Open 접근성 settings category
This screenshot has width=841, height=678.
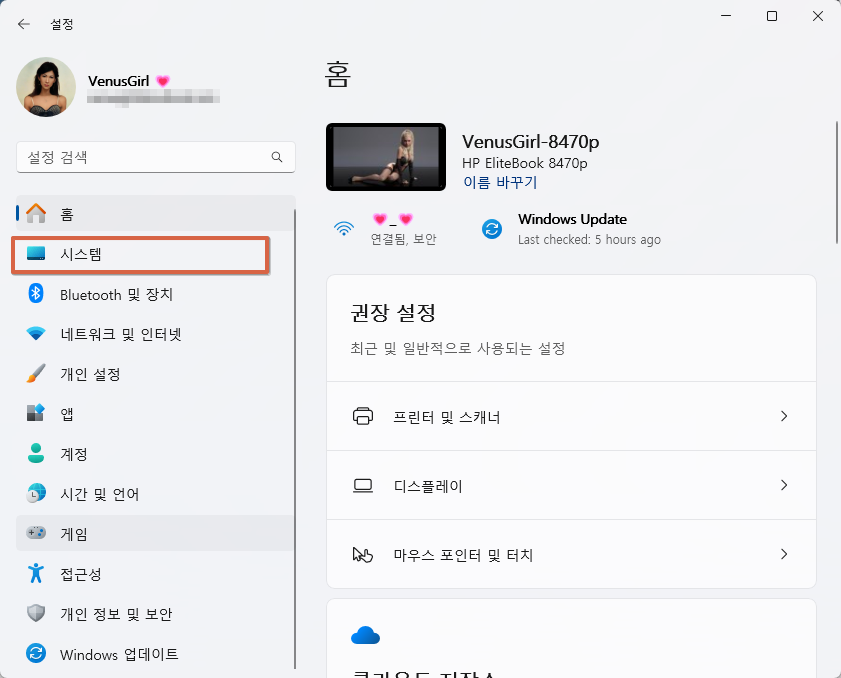click(x=156, y=573)
